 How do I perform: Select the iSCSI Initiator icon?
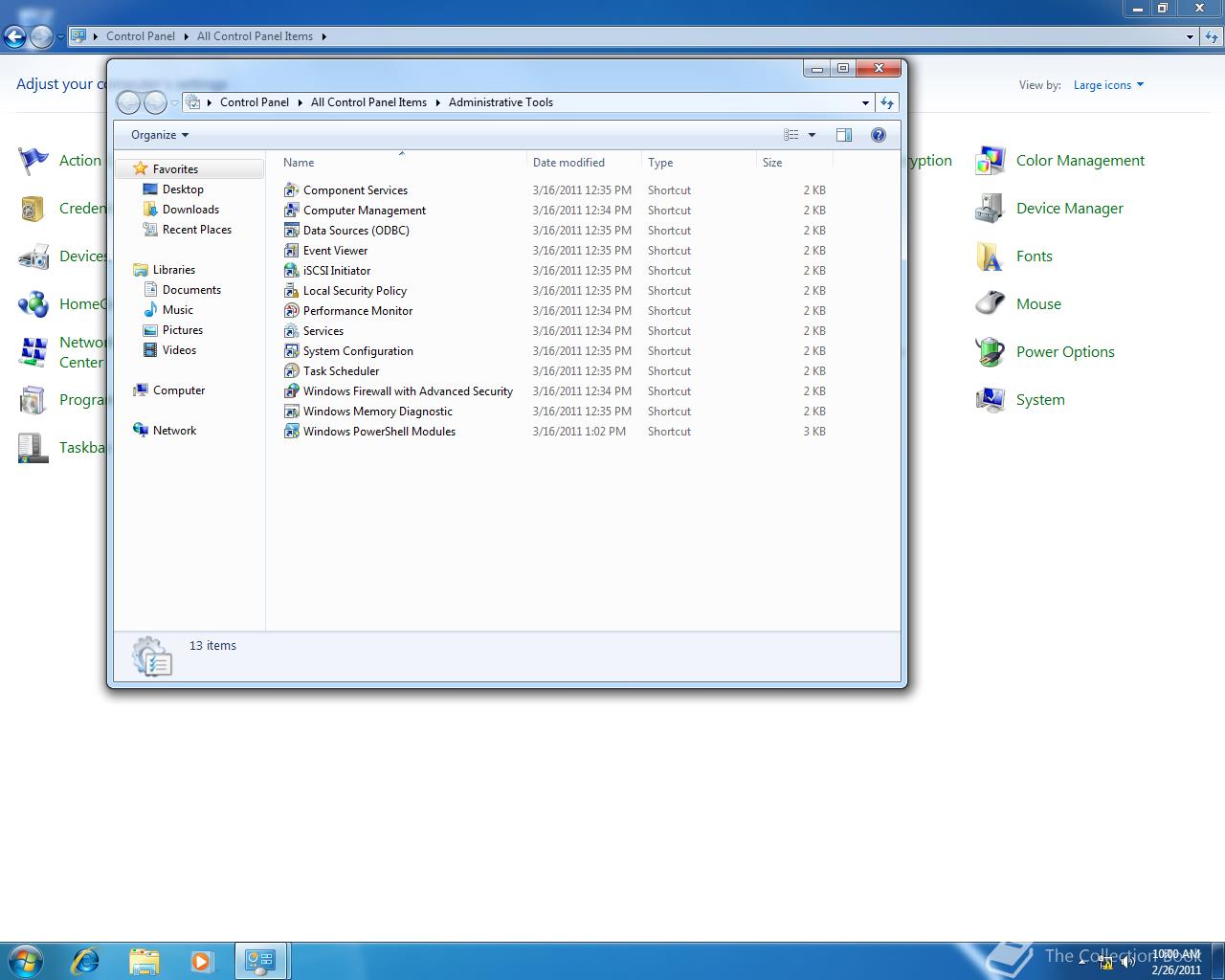click(292, 271)
